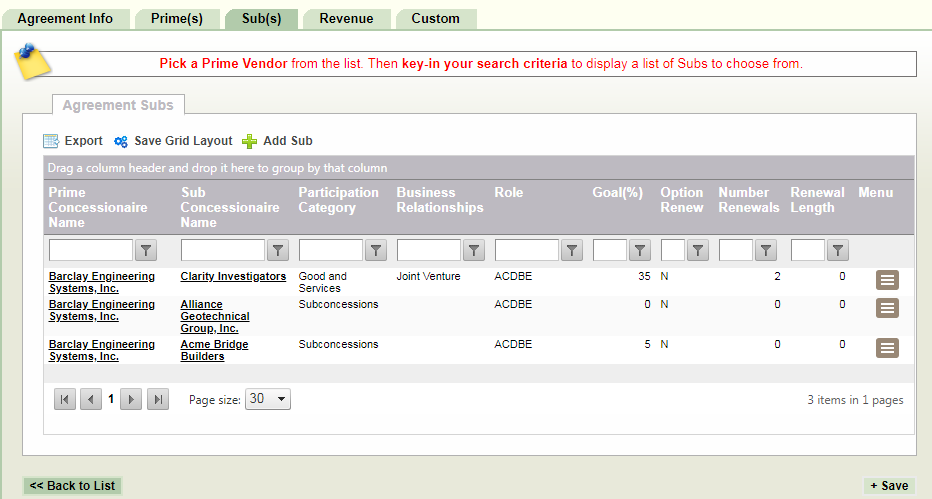Open the Alliance Geotechnical Group, Inc. link

[x=214, y=316]
